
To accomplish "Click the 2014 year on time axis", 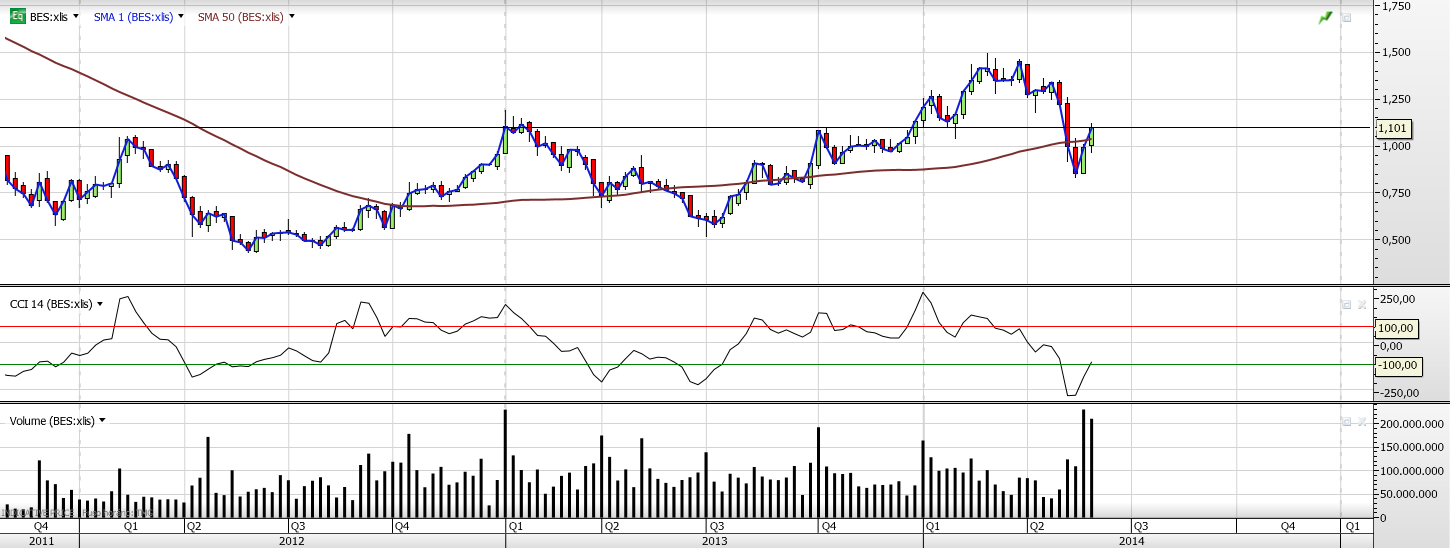I will (1132, 541).
